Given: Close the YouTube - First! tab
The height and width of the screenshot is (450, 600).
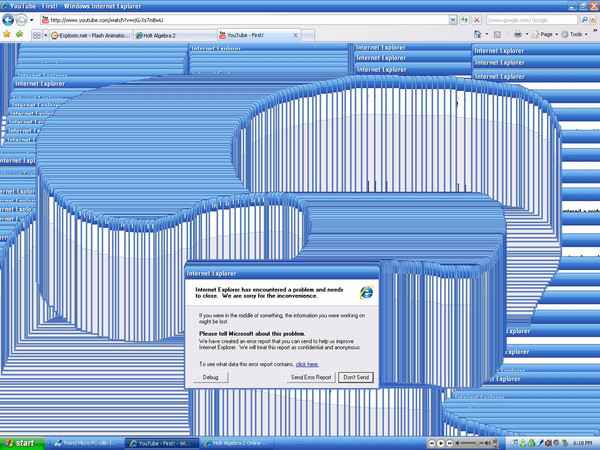Looking at the screenshot, I should tap(295, 35).
